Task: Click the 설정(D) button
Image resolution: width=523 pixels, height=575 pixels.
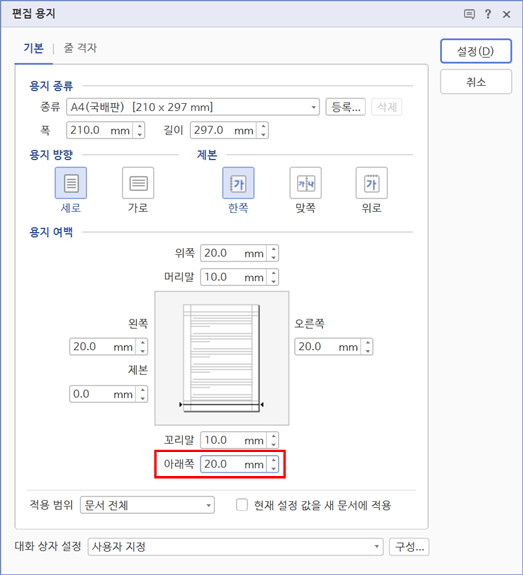Action: (x=476, y=51)
